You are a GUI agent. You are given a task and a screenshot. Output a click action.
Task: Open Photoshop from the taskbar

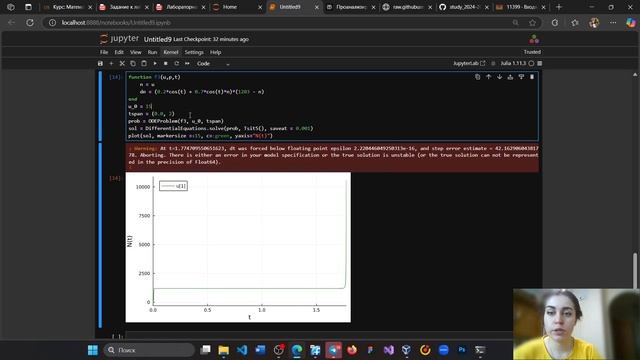point(462,350)
